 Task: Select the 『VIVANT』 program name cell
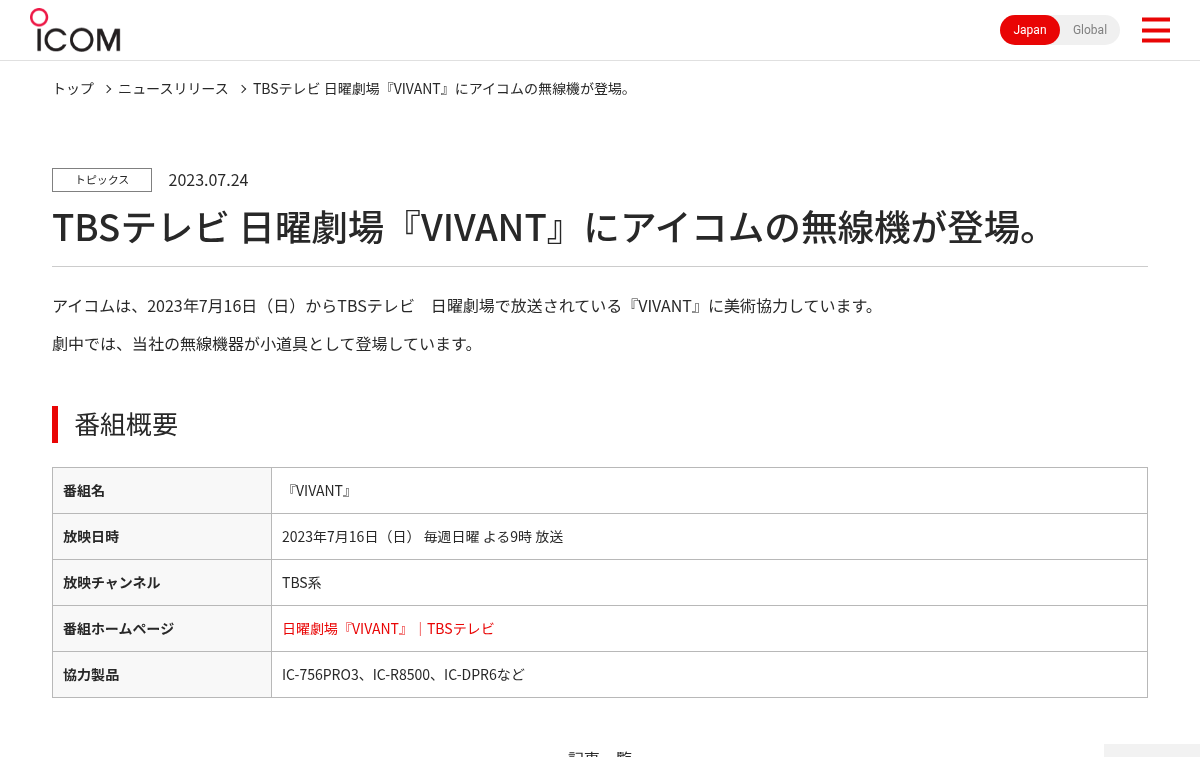(x=709, y=491)
